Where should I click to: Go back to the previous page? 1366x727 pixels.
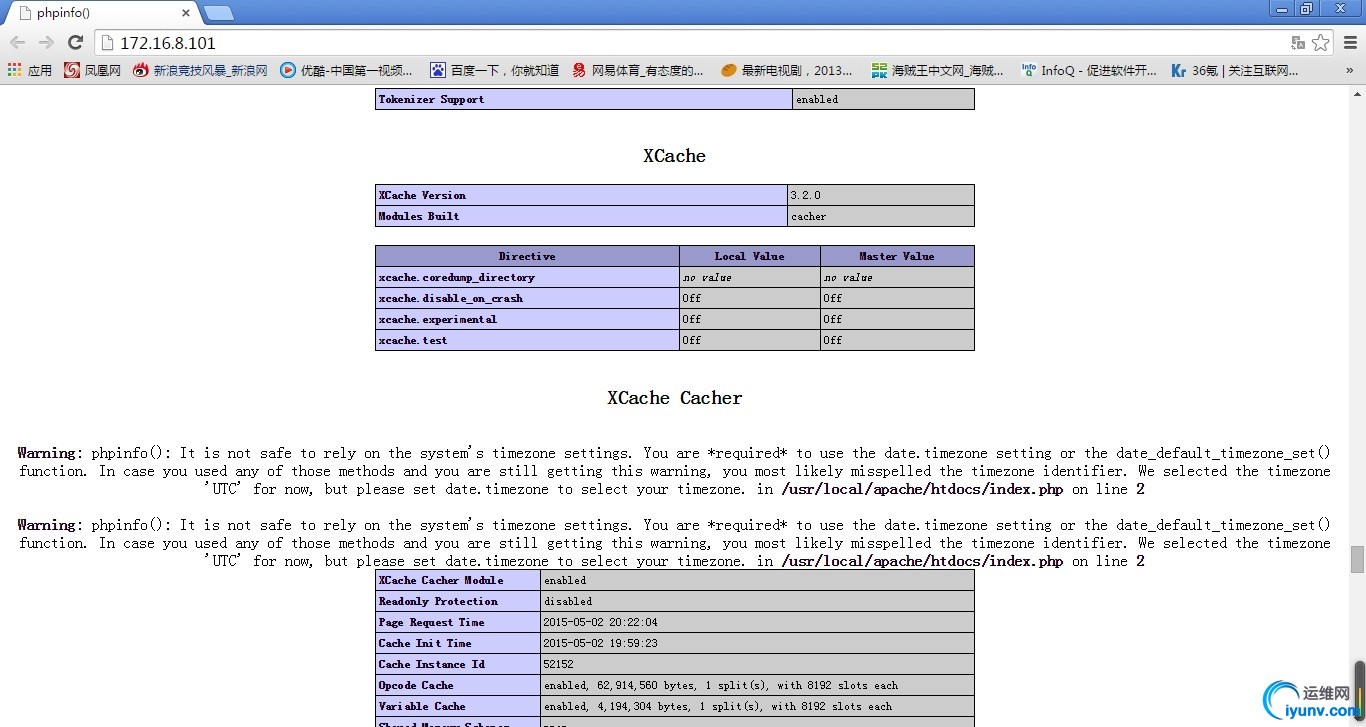pyautogui.click(x=17, y=43)
